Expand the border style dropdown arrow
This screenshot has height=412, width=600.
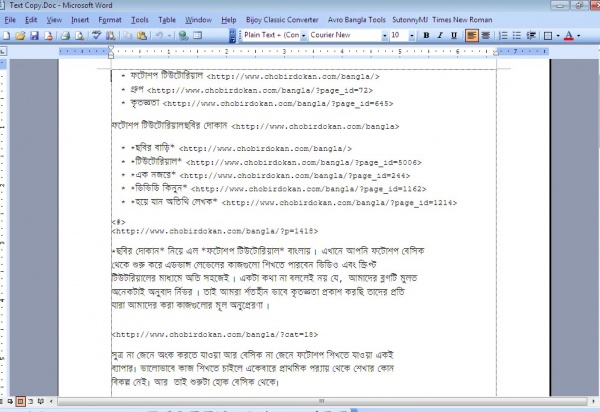558,36
